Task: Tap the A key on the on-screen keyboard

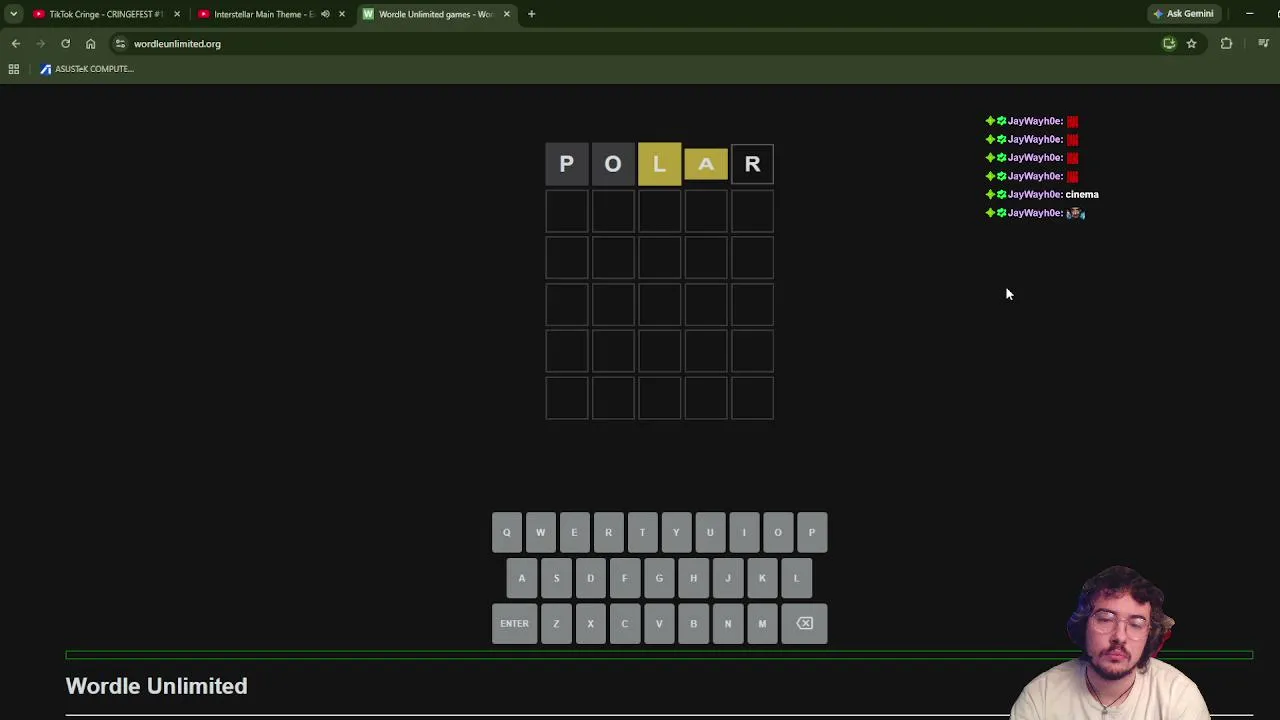Action: [522, 578]
